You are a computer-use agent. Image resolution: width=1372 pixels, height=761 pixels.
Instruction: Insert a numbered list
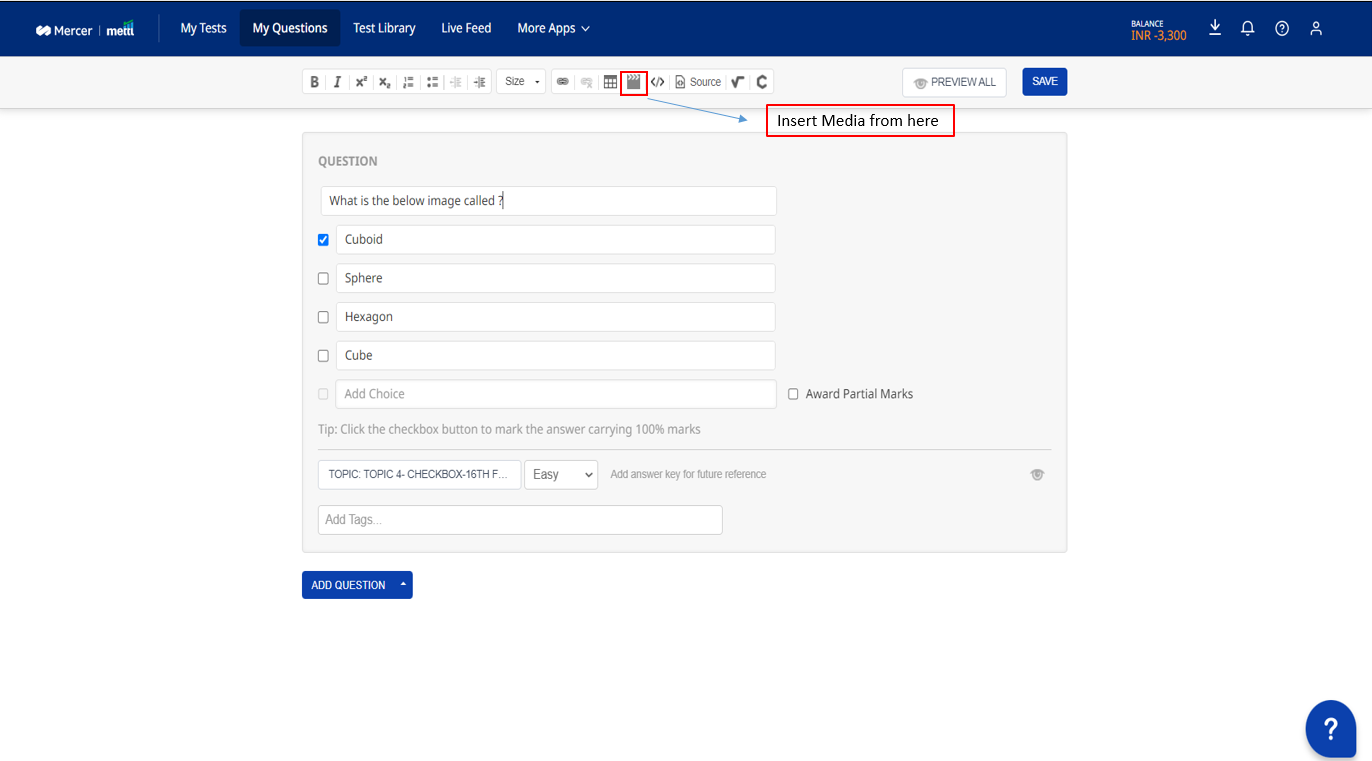(x=408, y=82)
